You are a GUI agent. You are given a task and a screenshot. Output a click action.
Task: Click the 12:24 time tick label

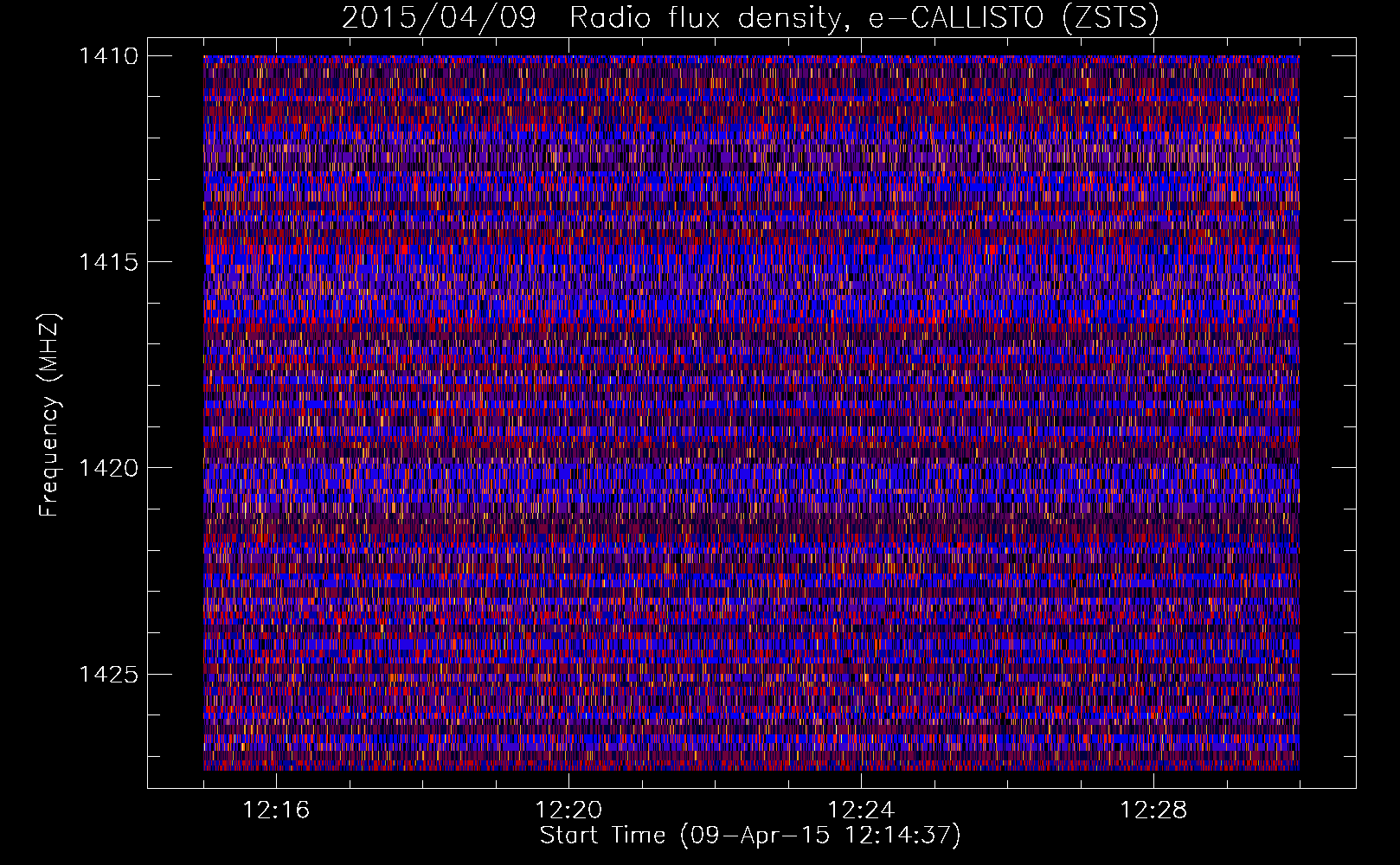(x=861, y=811)
